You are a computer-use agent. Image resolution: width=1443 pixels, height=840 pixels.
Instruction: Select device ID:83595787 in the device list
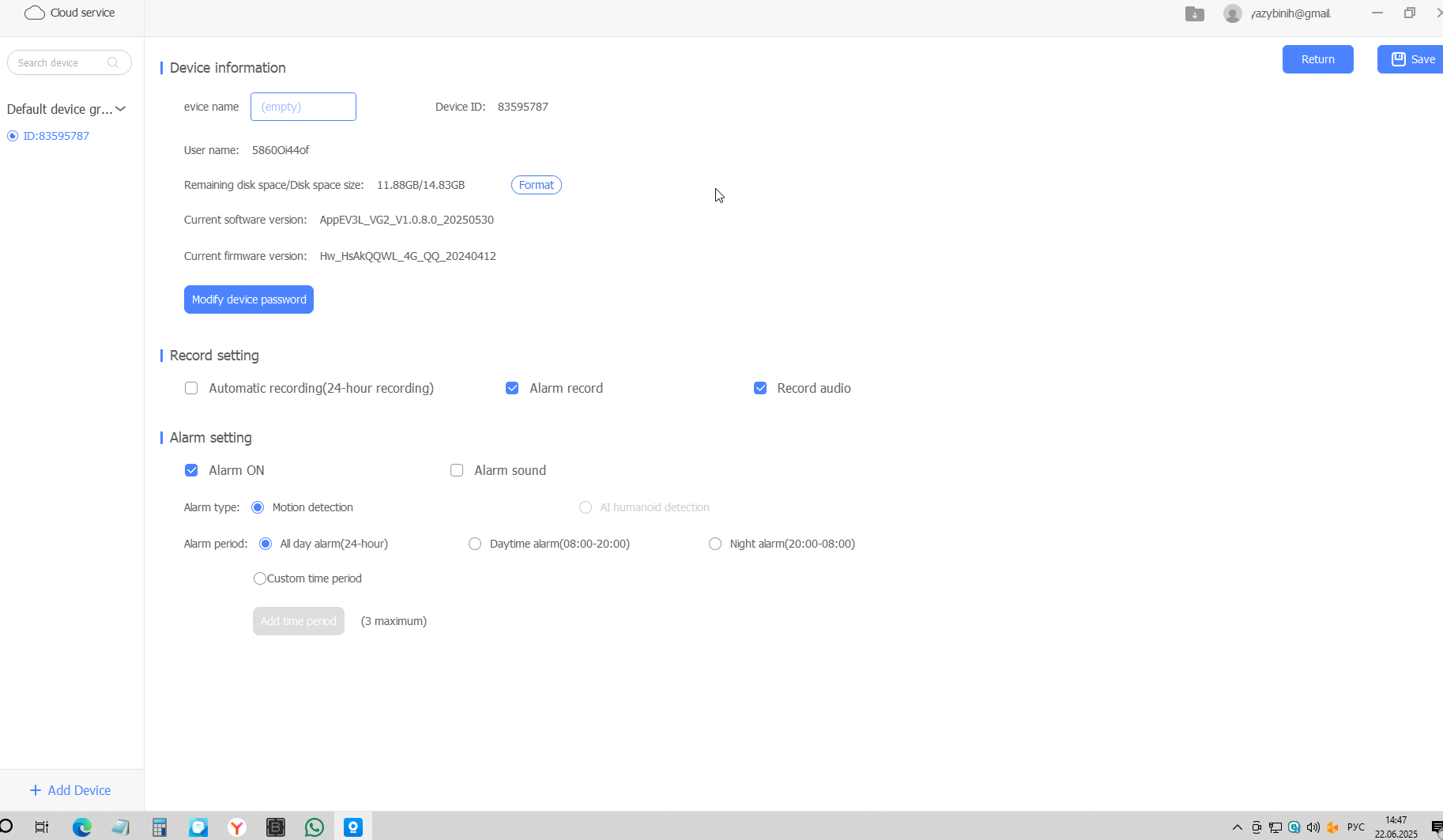56,136
